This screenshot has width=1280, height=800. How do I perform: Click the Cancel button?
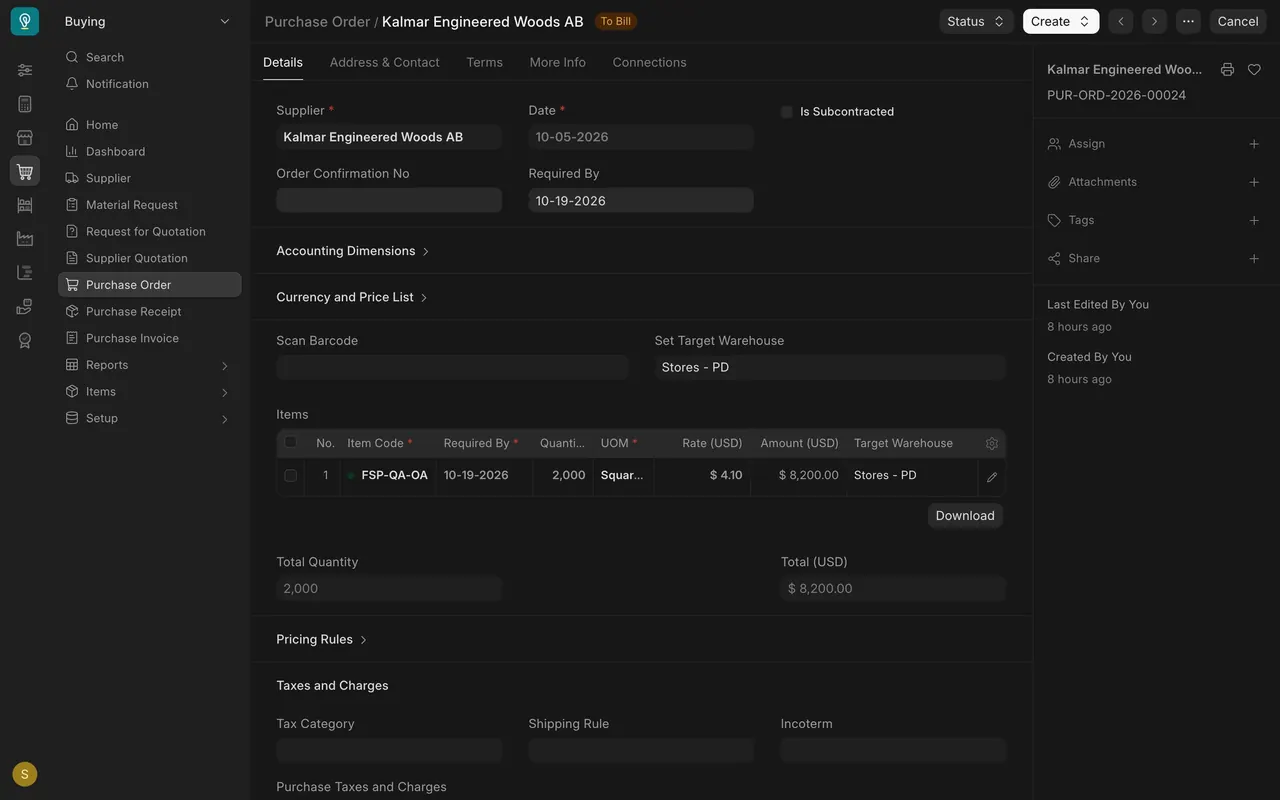[x=1238, y=21]
